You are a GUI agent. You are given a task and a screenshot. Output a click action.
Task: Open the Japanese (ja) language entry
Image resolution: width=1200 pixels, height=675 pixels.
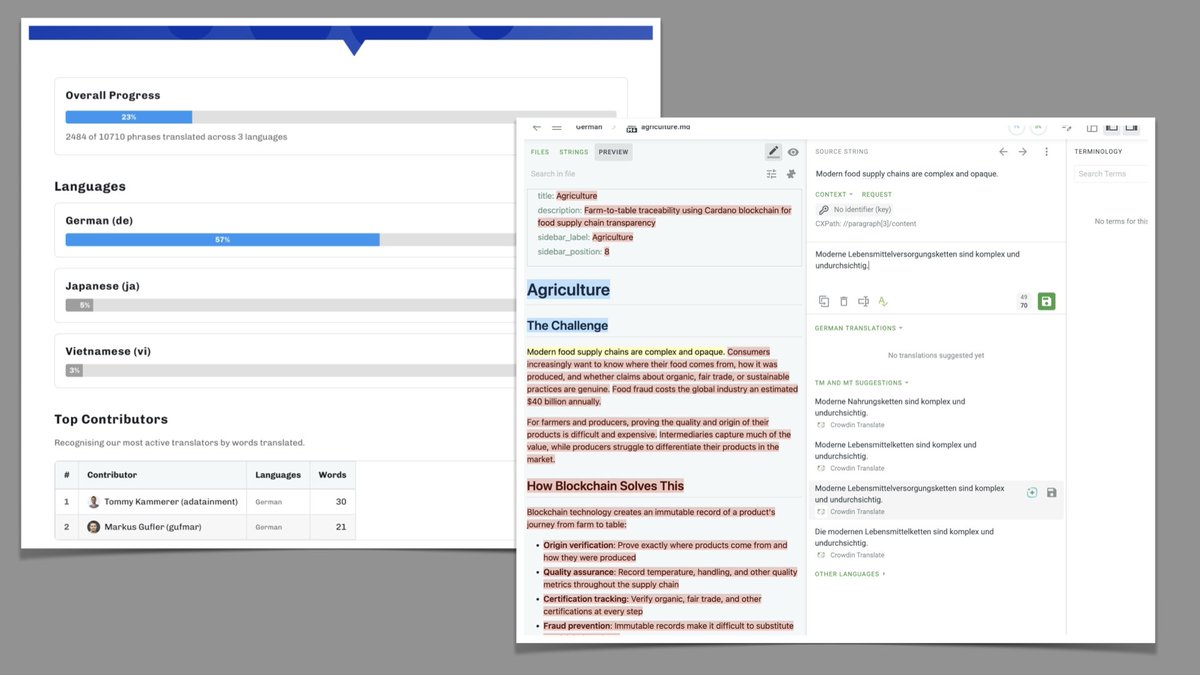[102, 286]
